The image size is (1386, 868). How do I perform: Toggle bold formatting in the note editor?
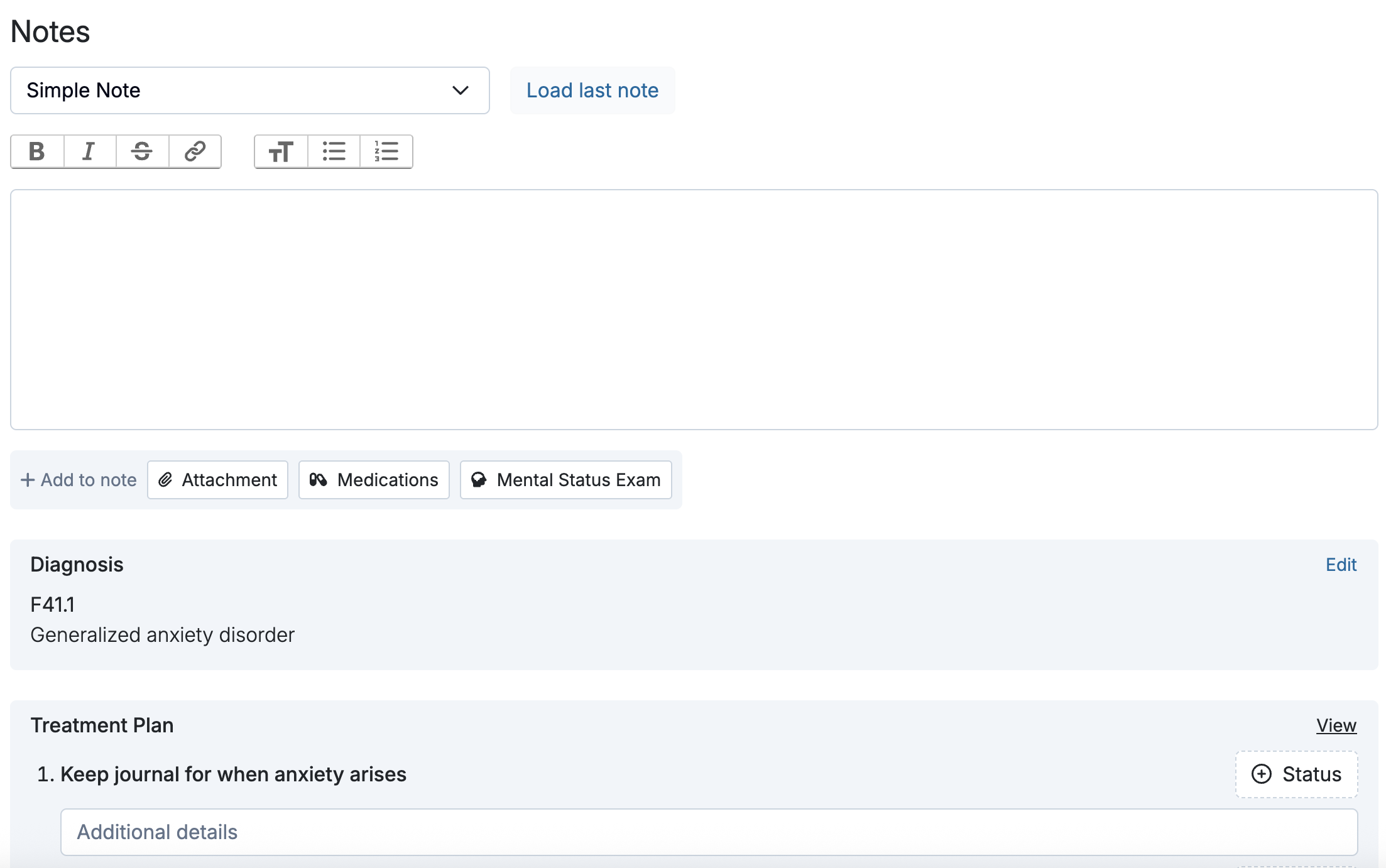click(37, 151)
